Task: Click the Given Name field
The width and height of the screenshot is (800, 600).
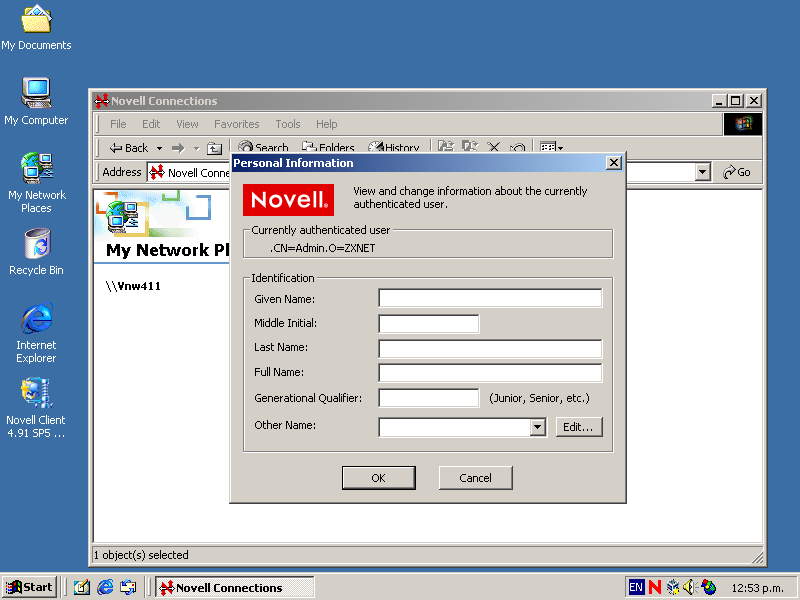Action: (x=490, y=298)
